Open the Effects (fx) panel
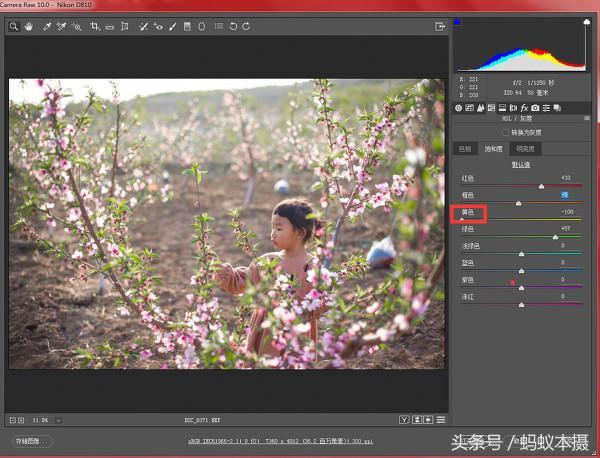600x458 pixels. coord(524,107)
